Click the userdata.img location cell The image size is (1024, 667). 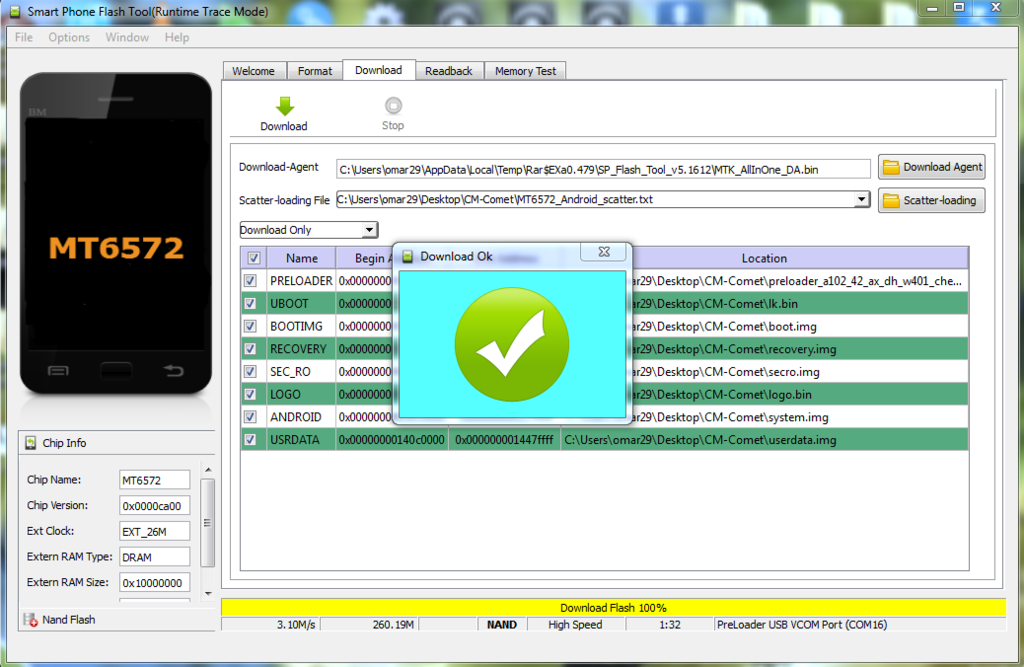[763, 440]
